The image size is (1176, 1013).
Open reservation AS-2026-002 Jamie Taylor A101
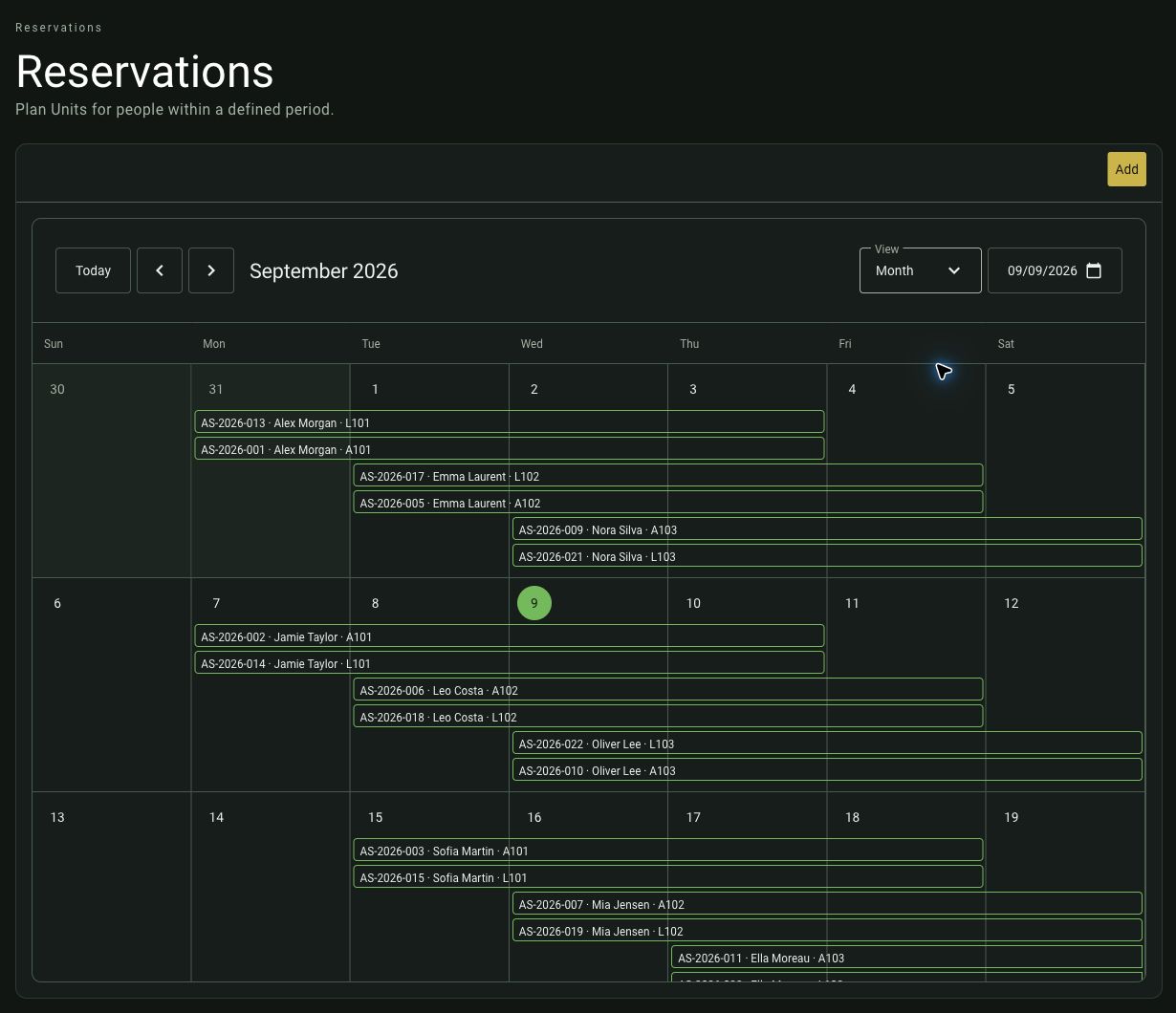pyautogui.click(x=510, y=636)
